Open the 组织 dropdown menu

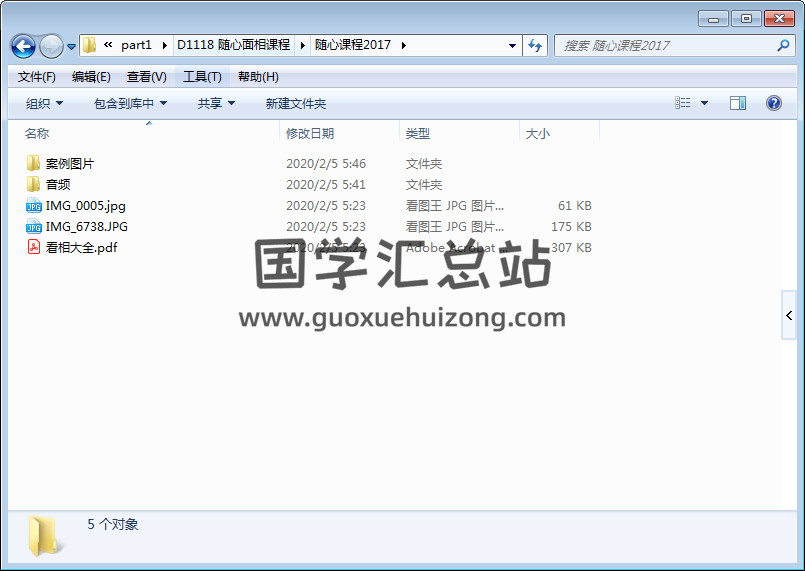tap(44, 103)
